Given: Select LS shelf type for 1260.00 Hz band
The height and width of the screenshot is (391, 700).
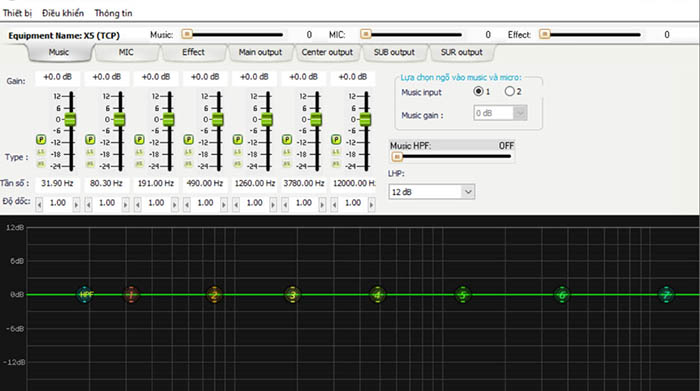Looking at the screenshot, I should pos(238,153).
